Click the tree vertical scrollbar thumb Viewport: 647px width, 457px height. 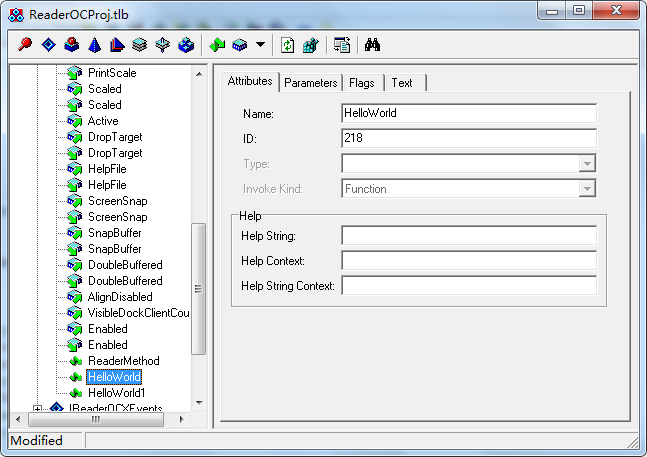[199, 289]
